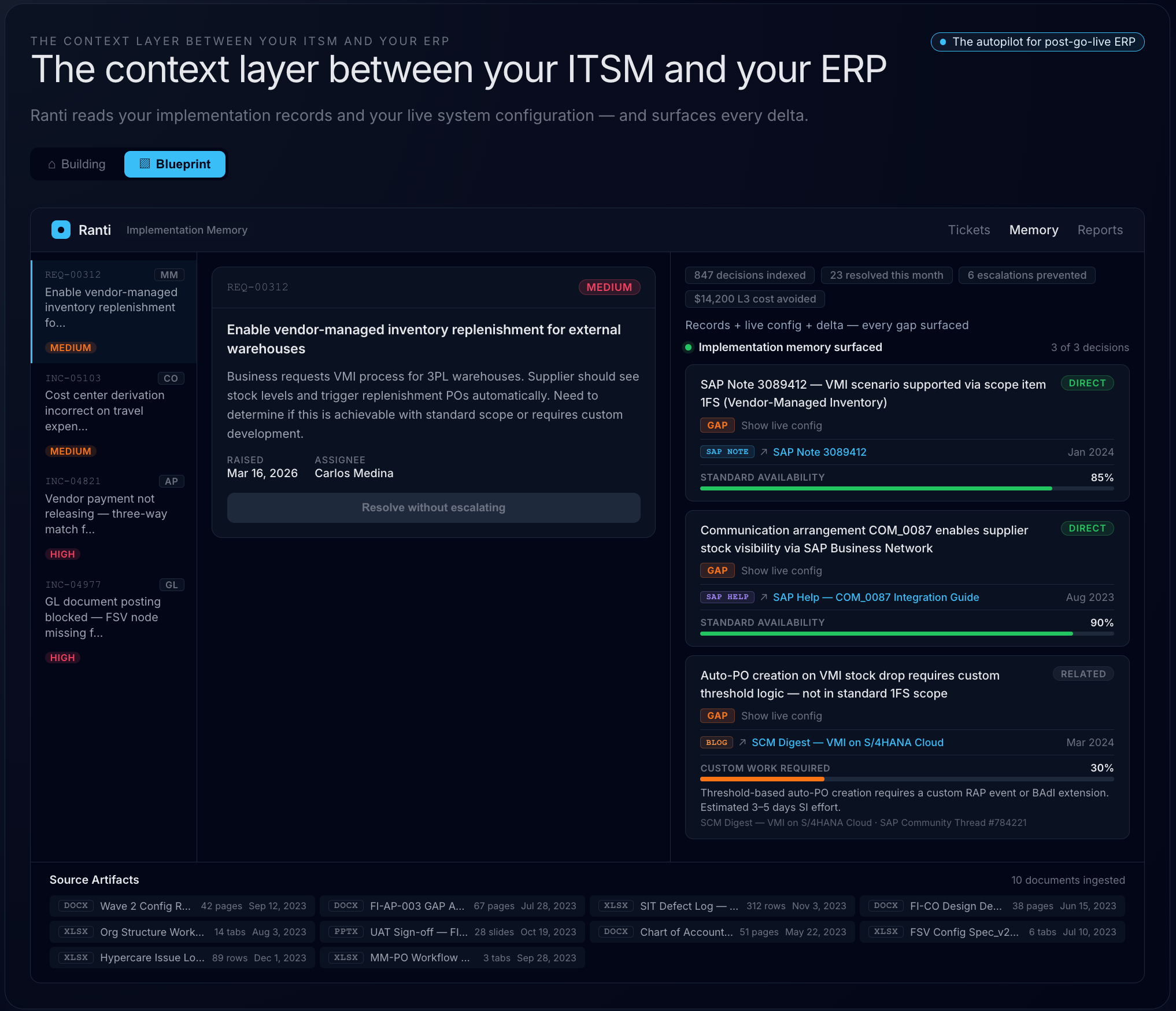The image size is (1176, 1011).
Task: Click the arrow icon beside SAP Note 3089412
Action: point(764,452)
